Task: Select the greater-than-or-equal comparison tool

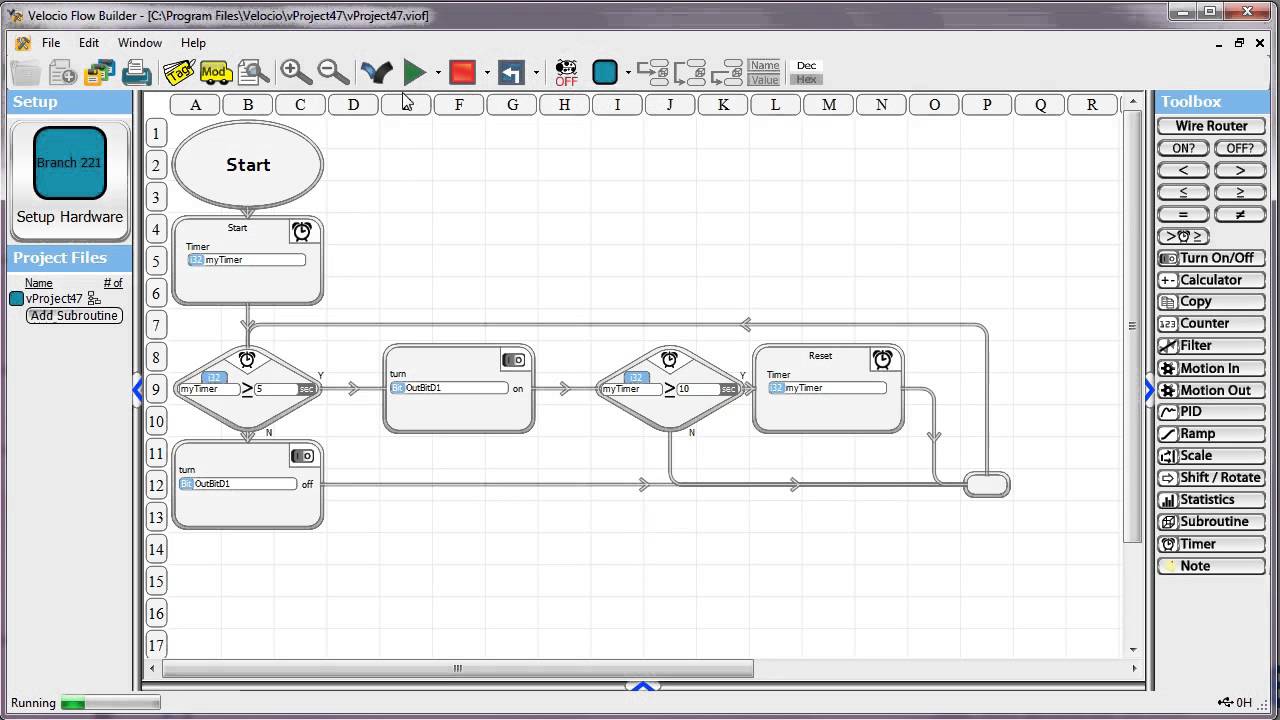Action: point(1239,192)
